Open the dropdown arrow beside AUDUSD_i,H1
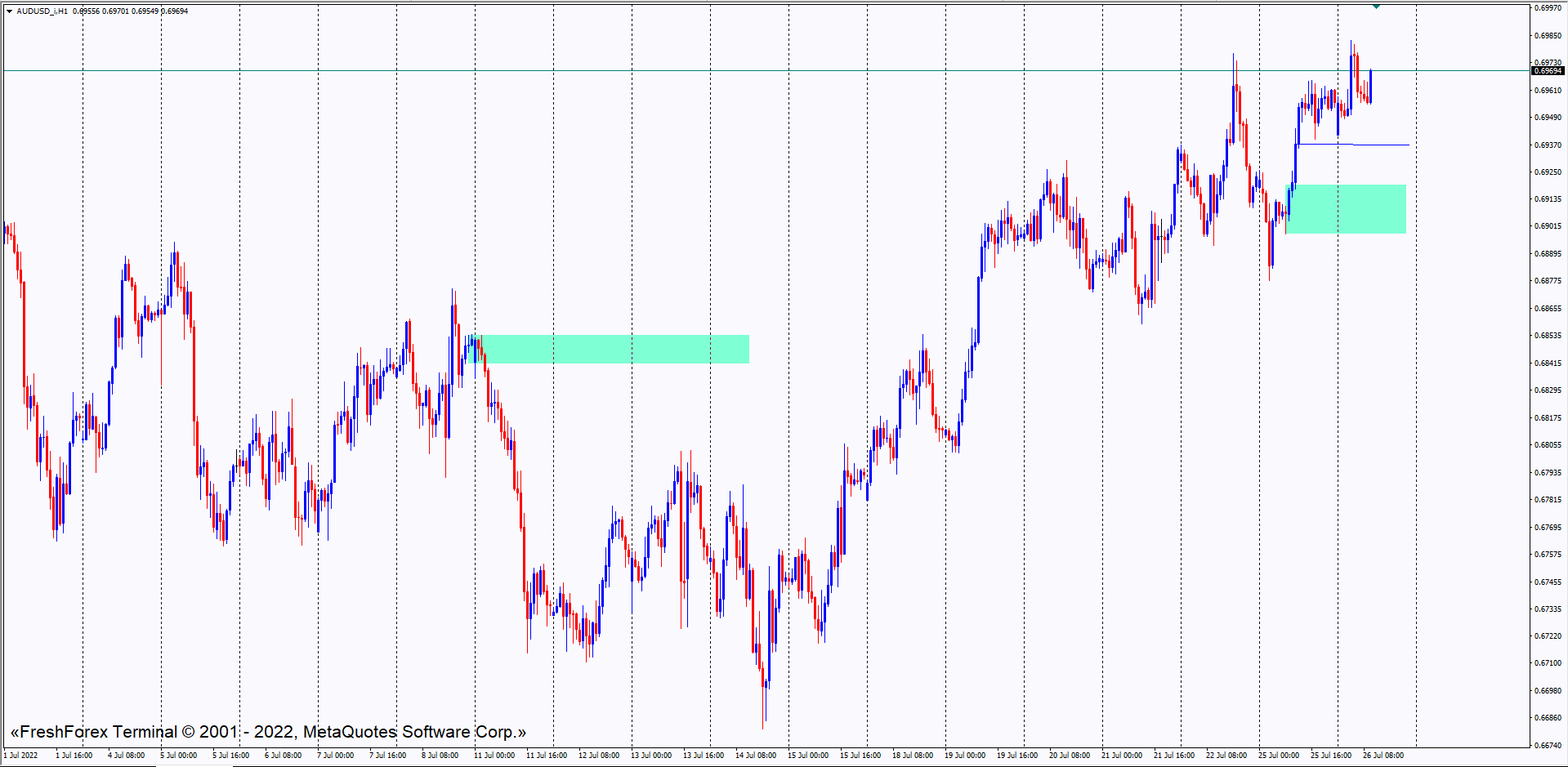 [9, 11]
